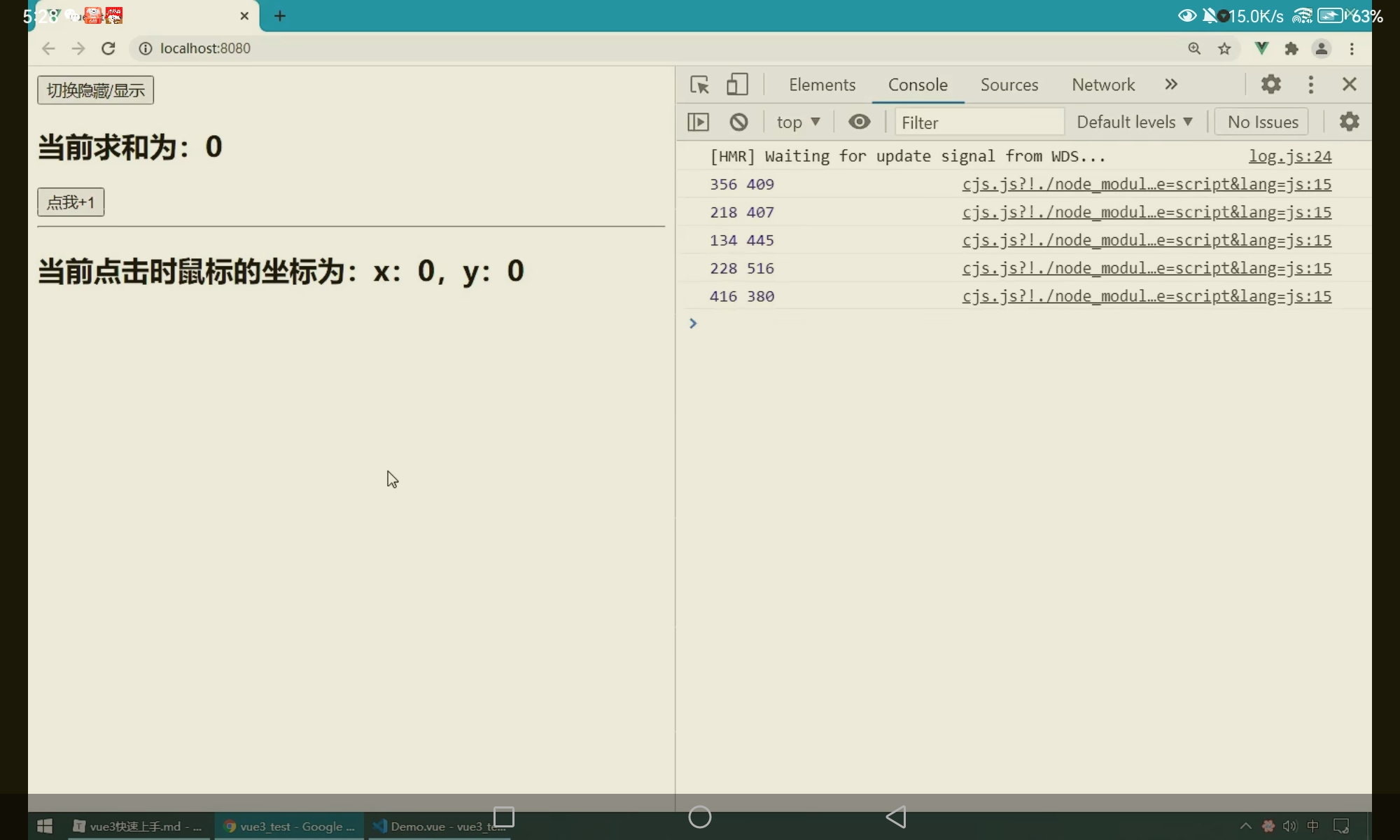1400x840 pixels.
Task: Show console sidebar panel icon
Action: coord(698,122)
